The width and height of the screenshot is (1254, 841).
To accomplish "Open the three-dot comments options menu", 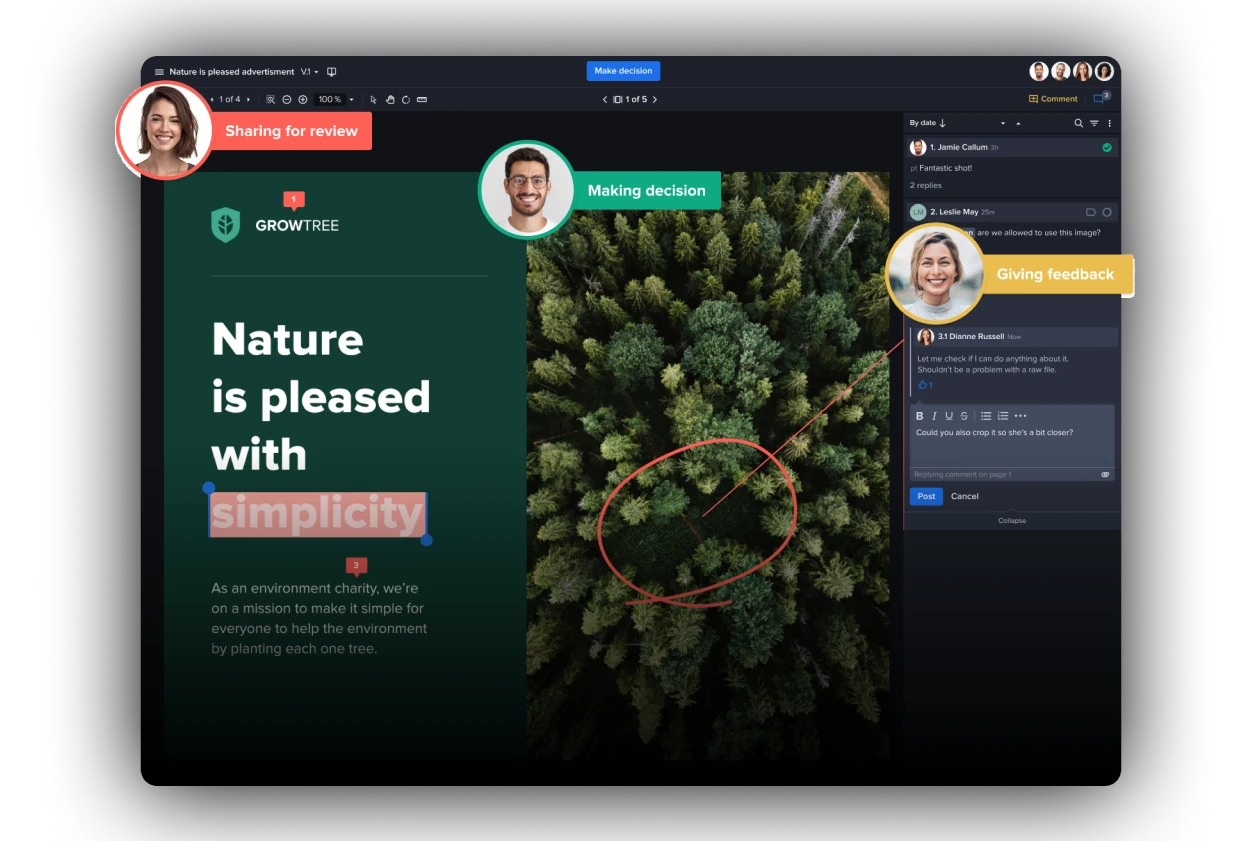I will pyautogui.click(x=1109, y=123).
